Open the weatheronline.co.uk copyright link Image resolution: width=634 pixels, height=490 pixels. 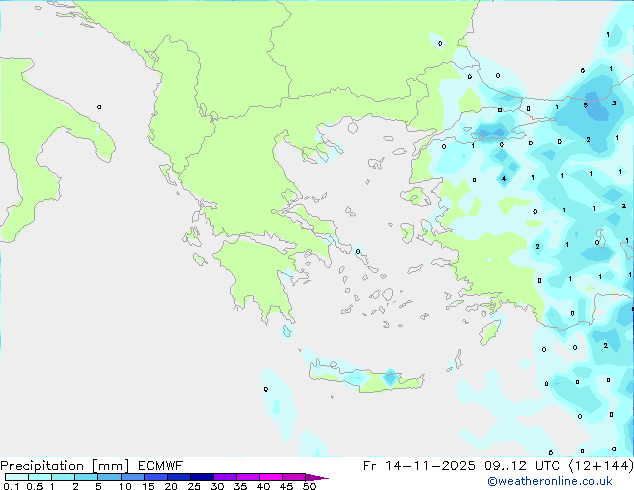click(549, 481)
